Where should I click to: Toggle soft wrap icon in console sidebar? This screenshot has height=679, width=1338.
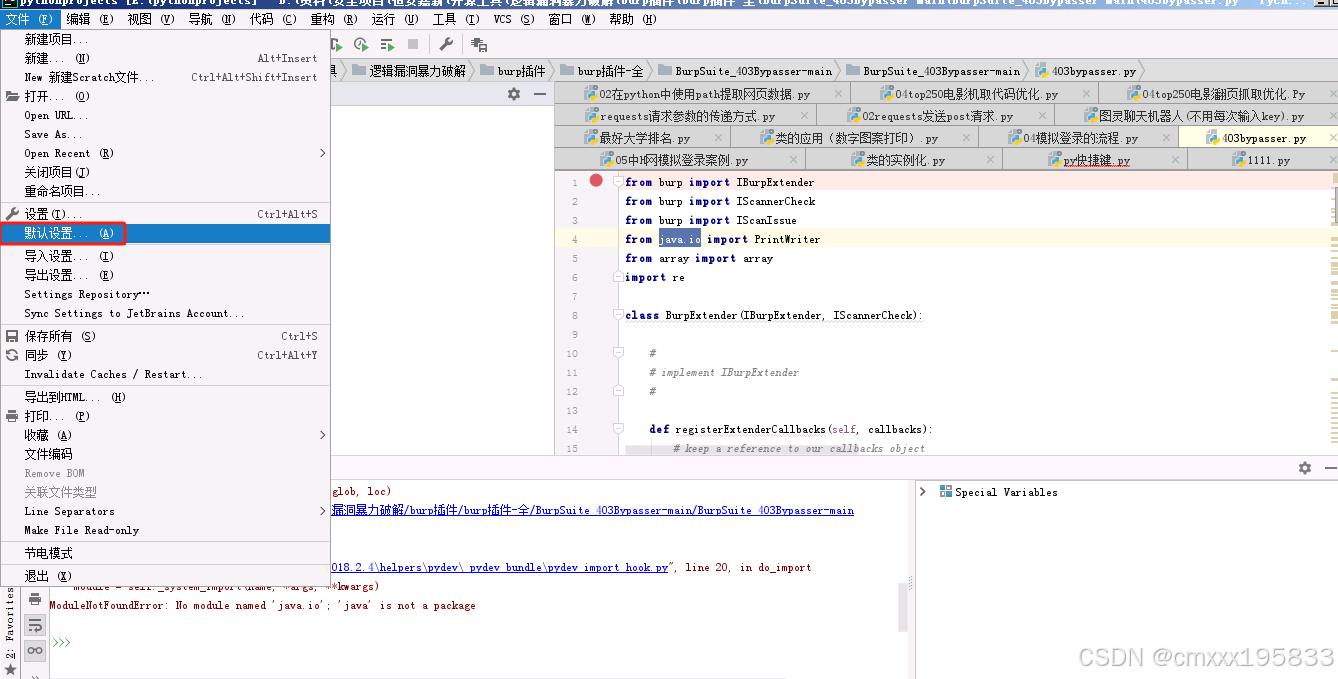34,624
